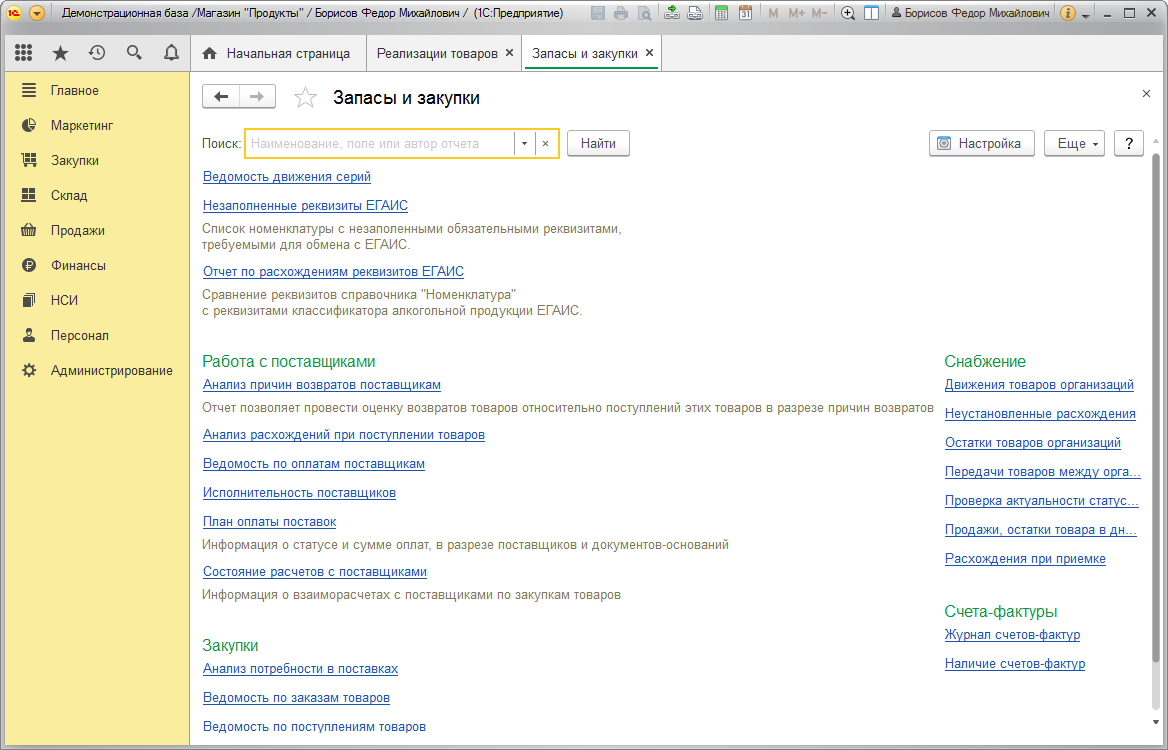Open the notifications bell
Viewport: 1168px width, 750px height.
tap(171, 53)
